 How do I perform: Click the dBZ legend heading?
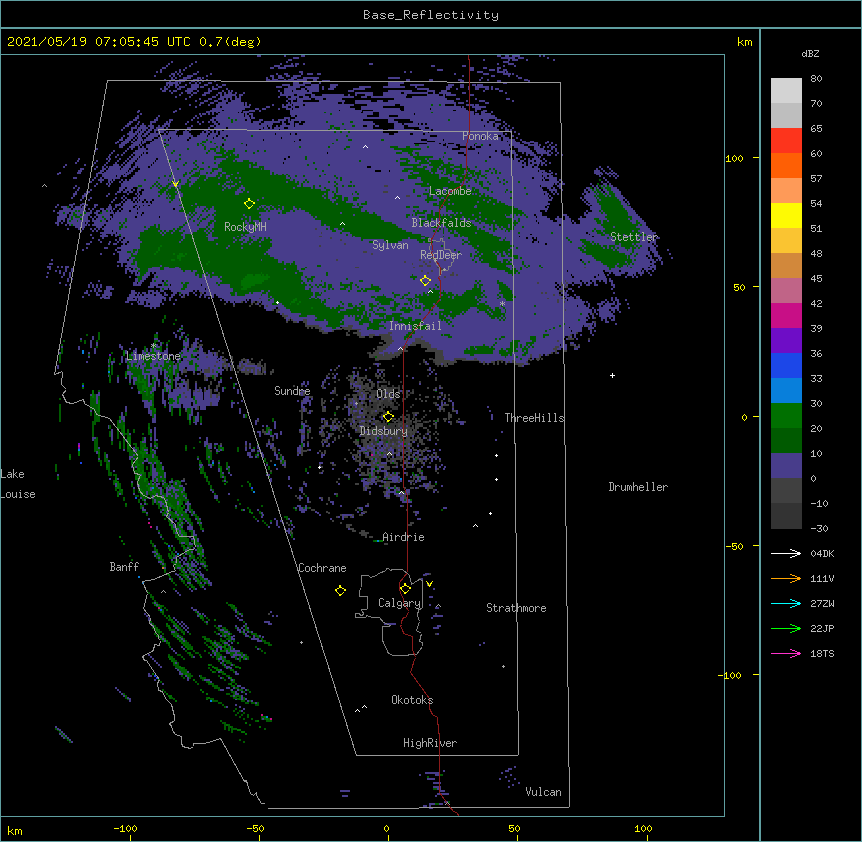pyautogui.click(x=810, y=53)
